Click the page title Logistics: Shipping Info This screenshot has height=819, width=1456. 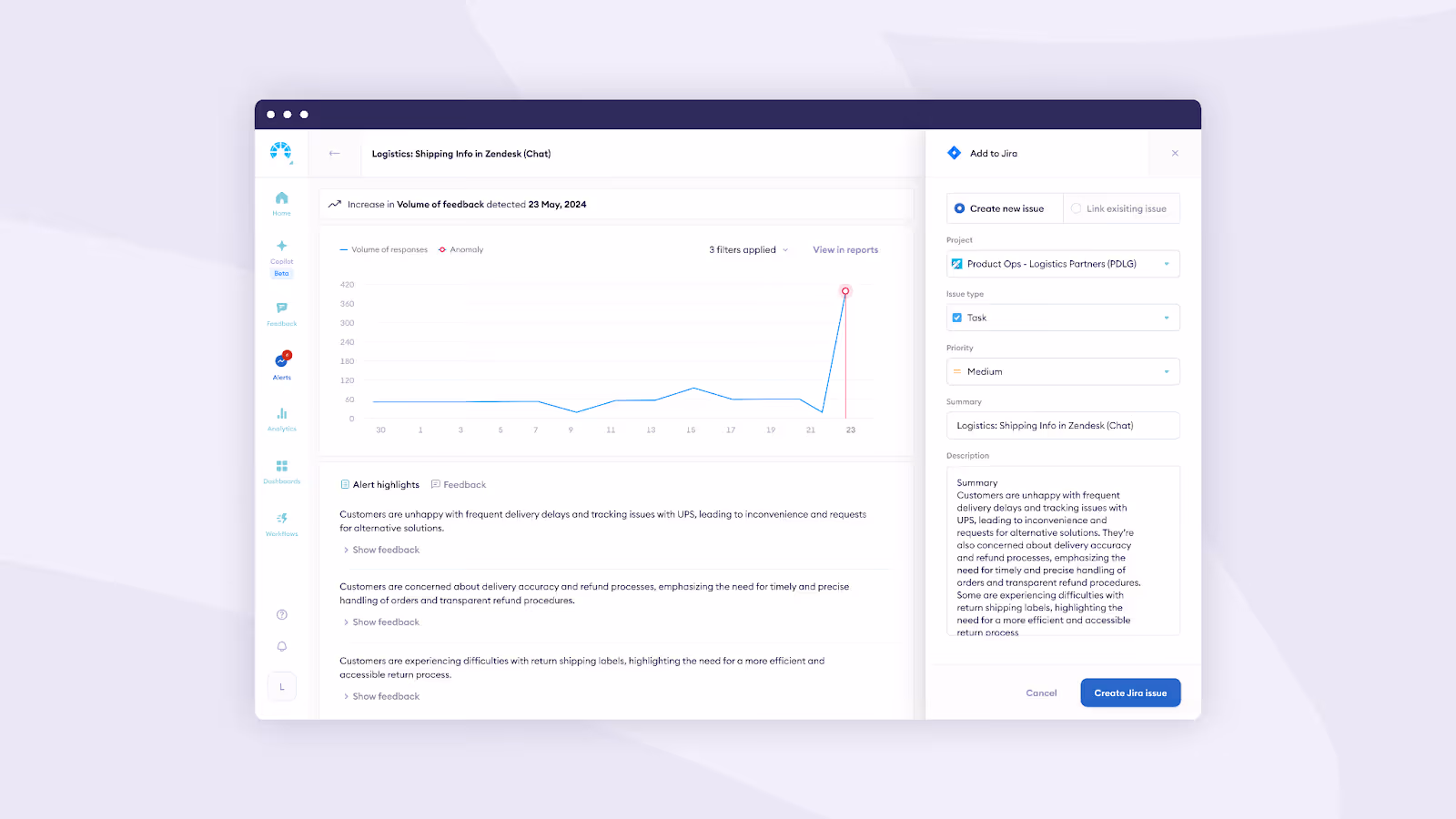461,154
